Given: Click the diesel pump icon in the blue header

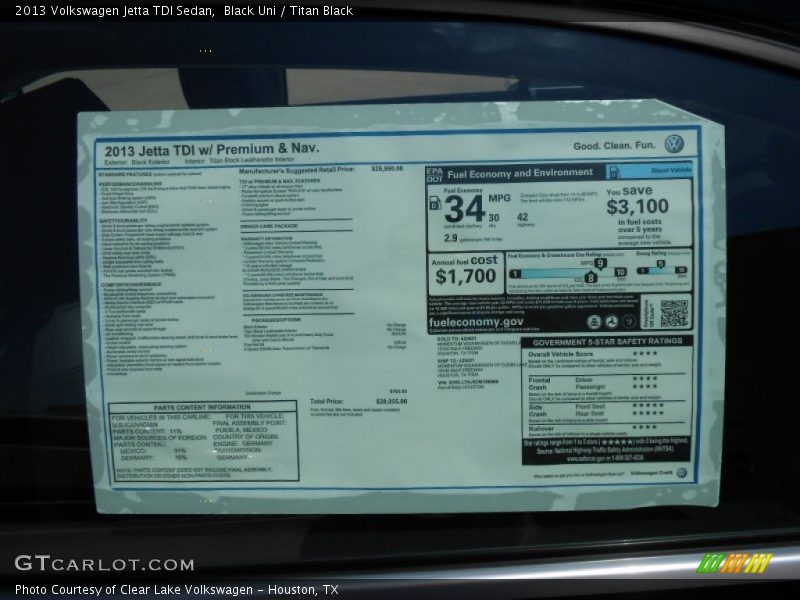Looking at the screenshot, I should [x=614, y=172].
